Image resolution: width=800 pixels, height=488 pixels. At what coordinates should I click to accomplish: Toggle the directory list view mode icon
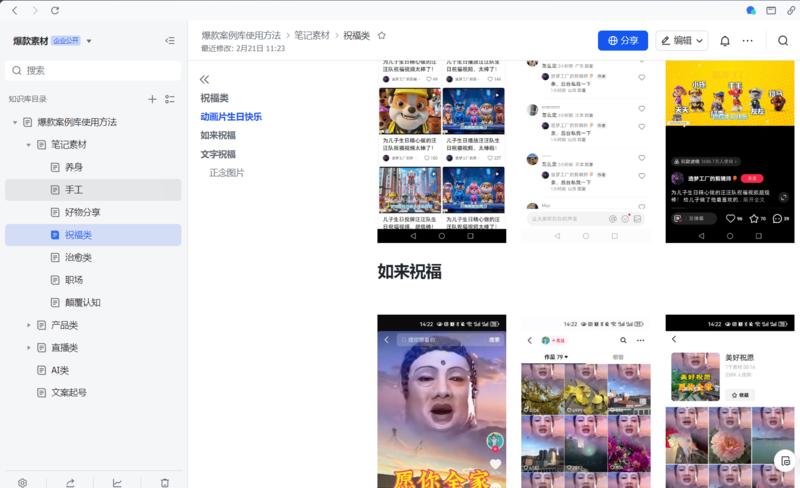tap(170, 99)
